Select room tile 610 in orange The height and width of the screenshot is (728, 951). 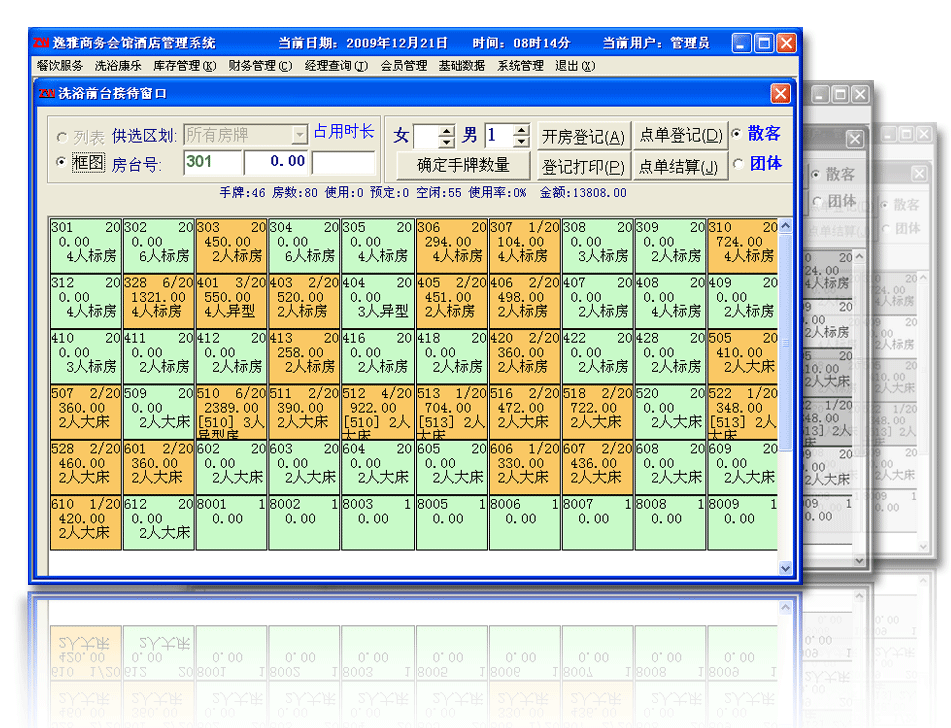click(x=85, y=519)
